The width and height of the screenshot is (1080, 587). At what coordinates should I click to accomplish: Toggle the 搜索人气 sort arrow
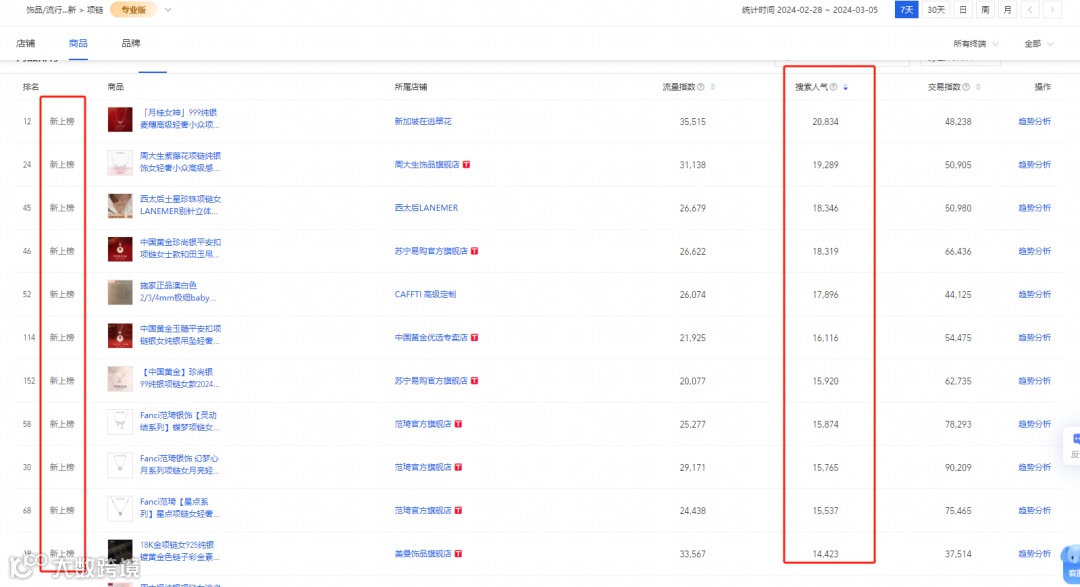point(846,87)
